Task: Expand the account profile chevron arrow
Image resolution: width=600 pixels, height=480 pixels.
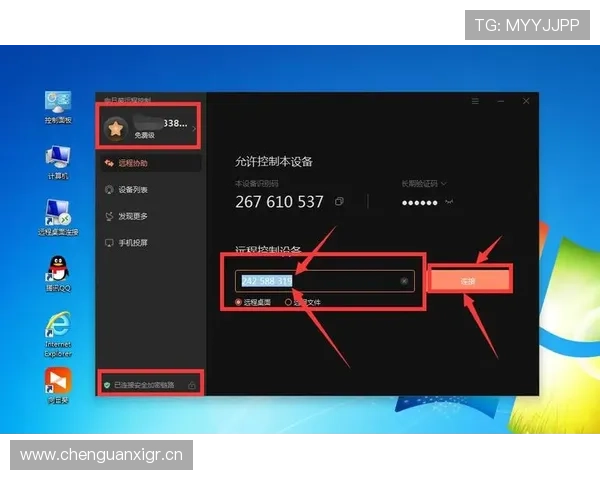Action: pyautogui.click(x=194, y=129)
